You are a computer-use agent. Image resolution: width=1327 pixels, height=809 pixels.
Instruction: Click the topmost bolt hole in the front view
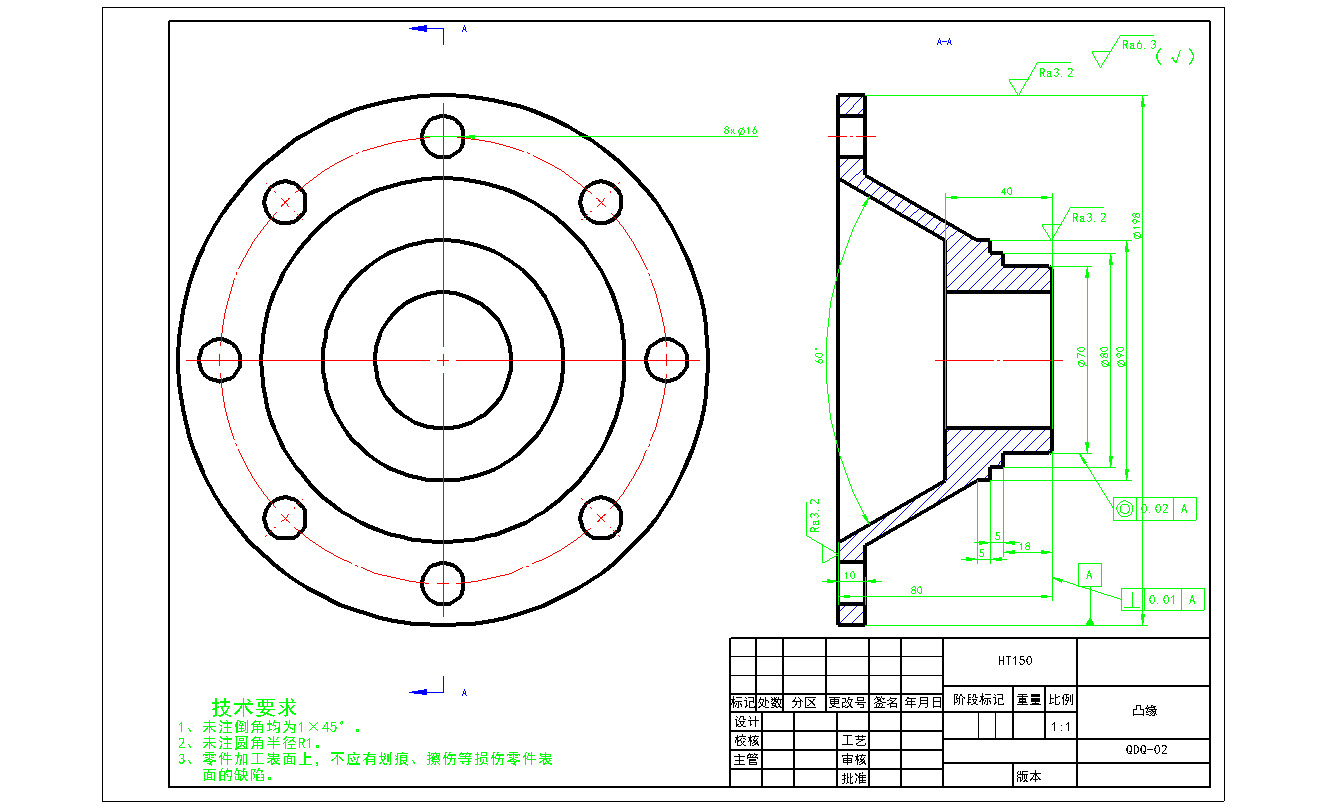coord(442,137)
